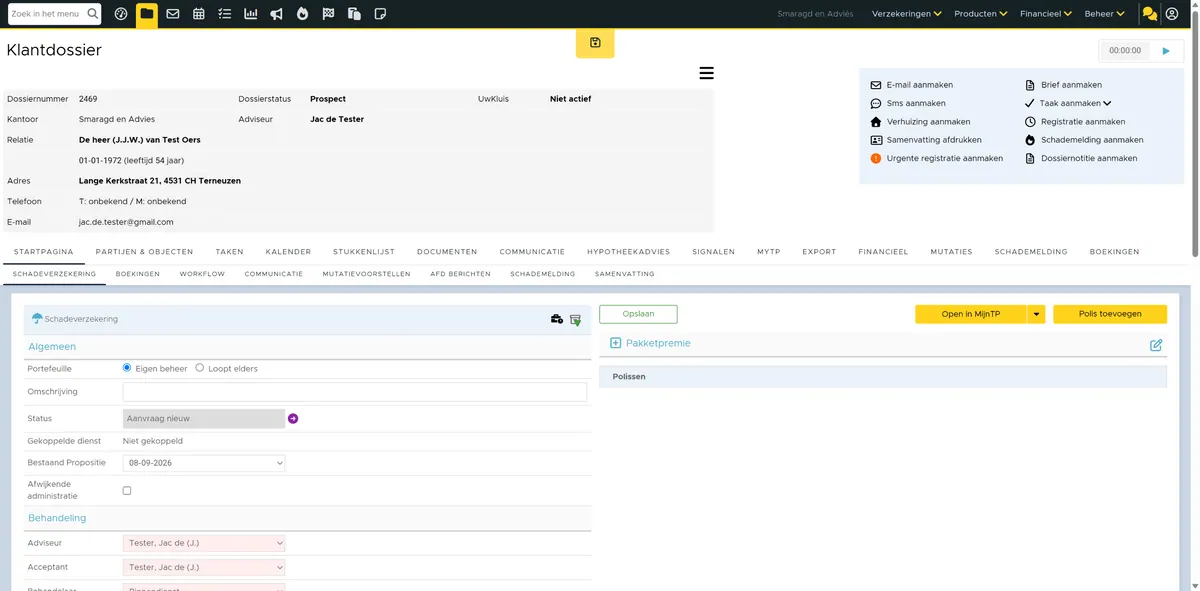Open the Verzekeringen menu
The image size is (1200, 591).
point(907,14)
